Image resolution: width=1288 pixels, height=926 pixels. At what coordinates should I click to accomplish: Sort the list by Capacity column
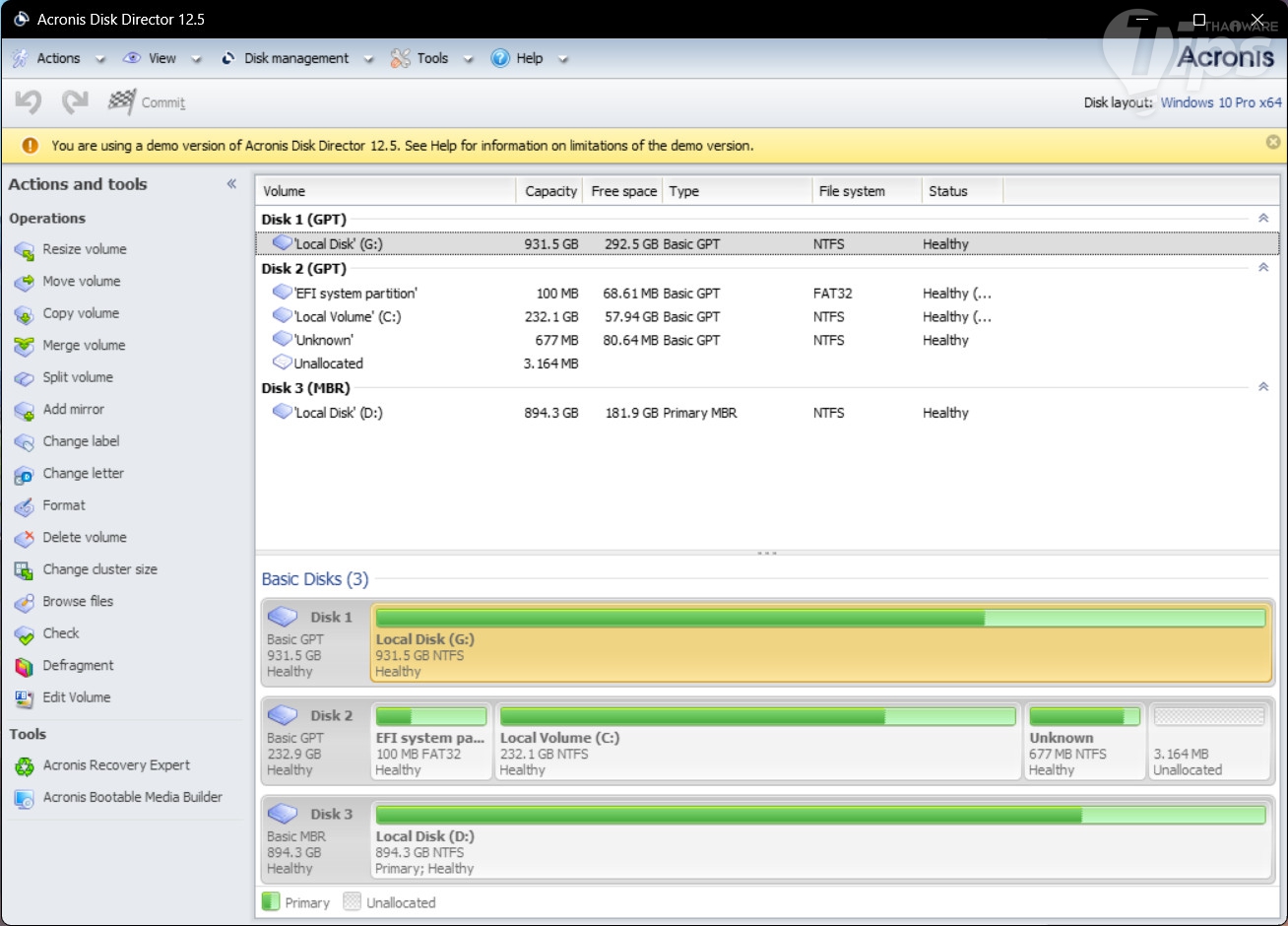point(549,191)
